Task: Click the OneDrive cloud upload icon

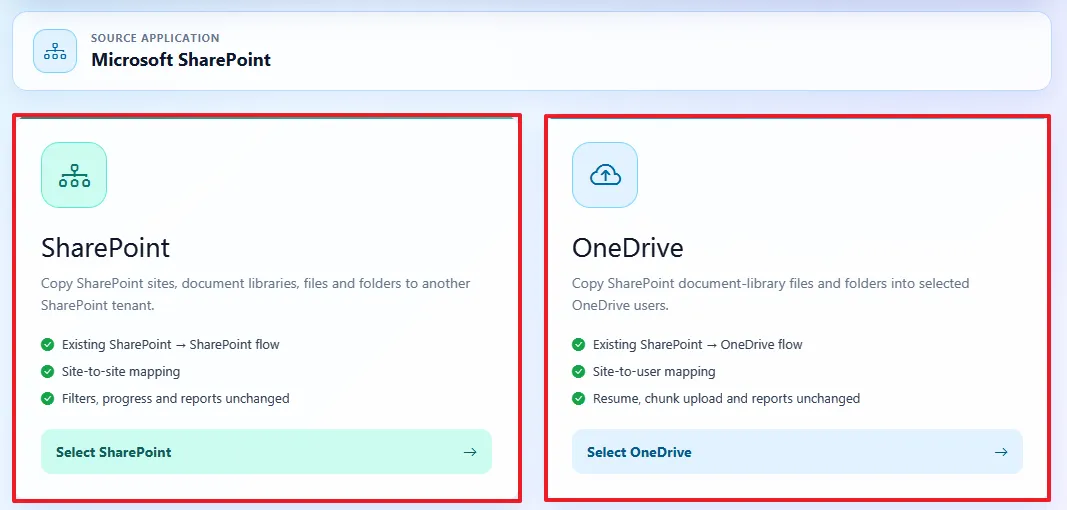Action: [x=605, y=175]
